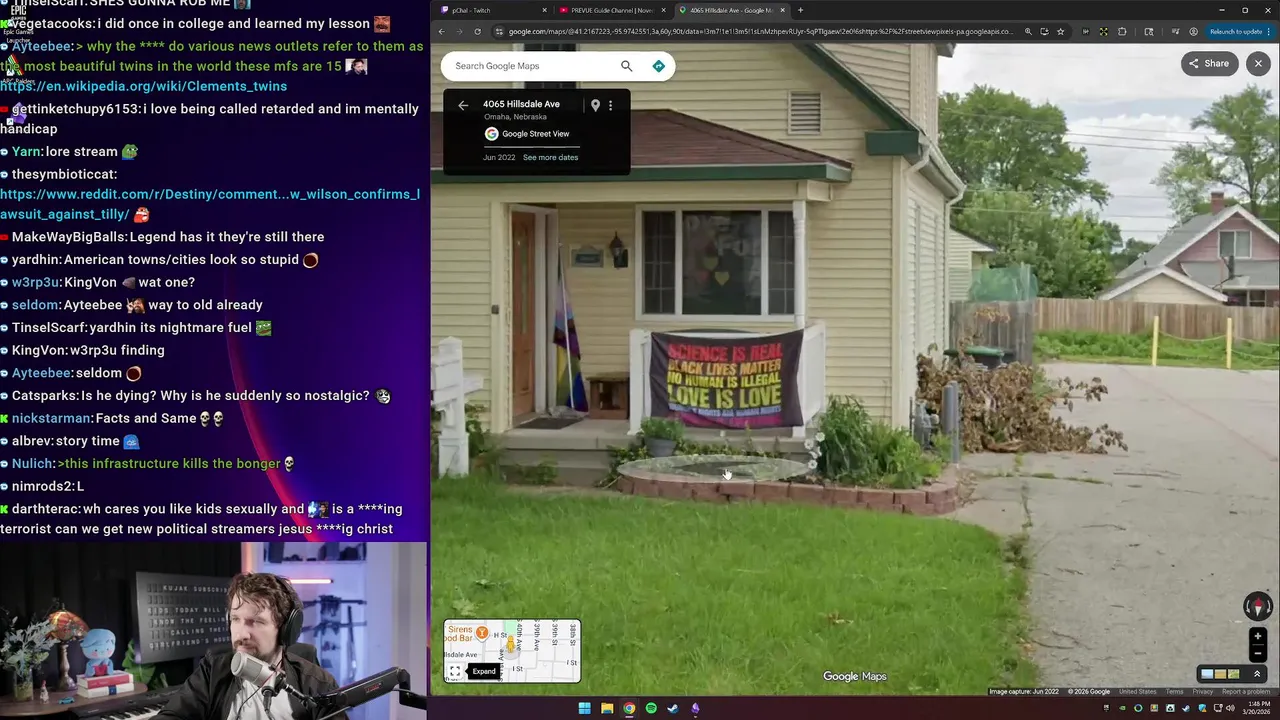Screen dimensions: 1280x720
Task: Click the imagery thumbnails strip
Action: coord(1222,674)
